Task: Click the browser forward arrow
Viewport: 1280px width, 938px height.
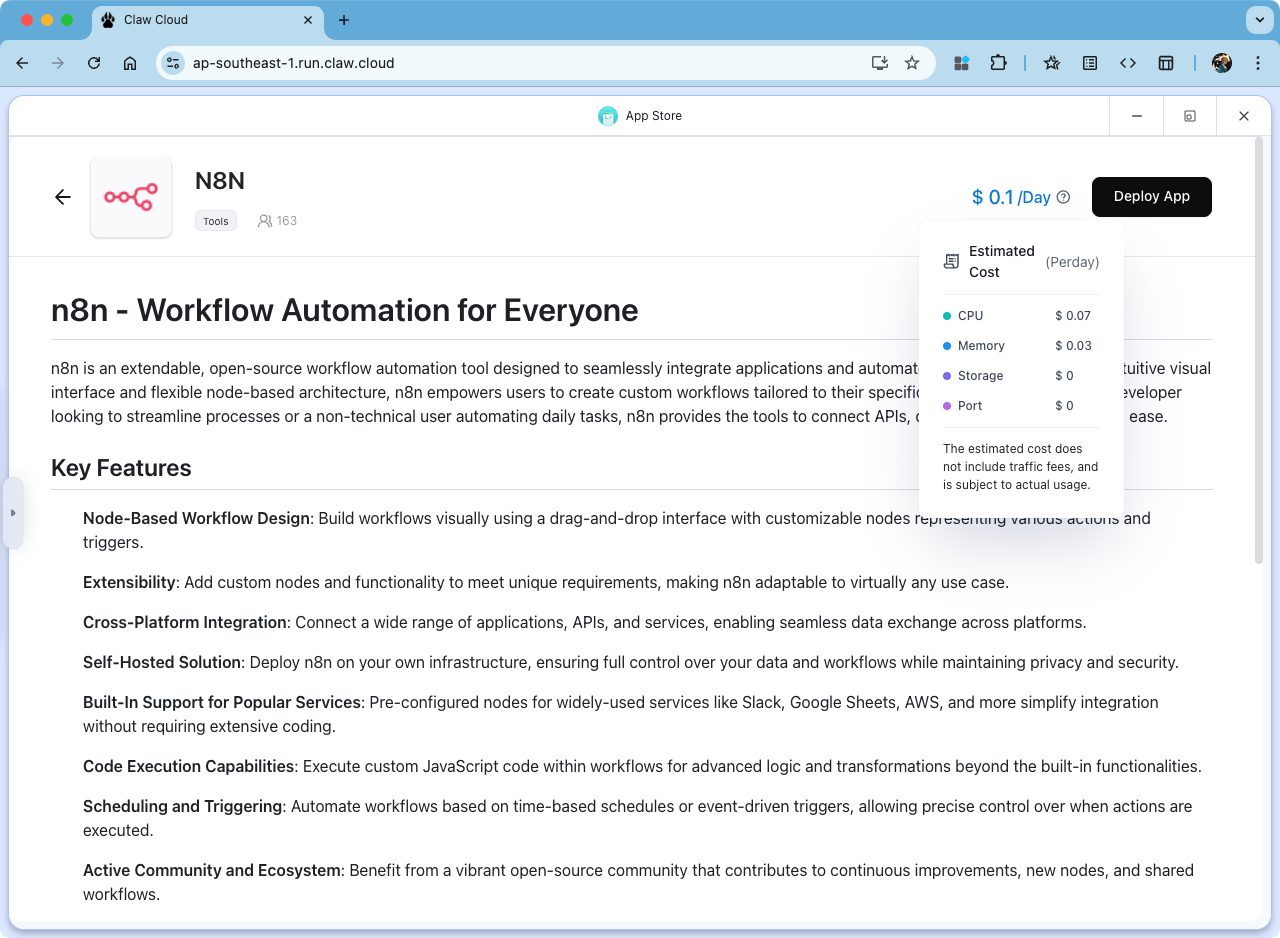Action: pyautogui.click(x=58, y=63)
